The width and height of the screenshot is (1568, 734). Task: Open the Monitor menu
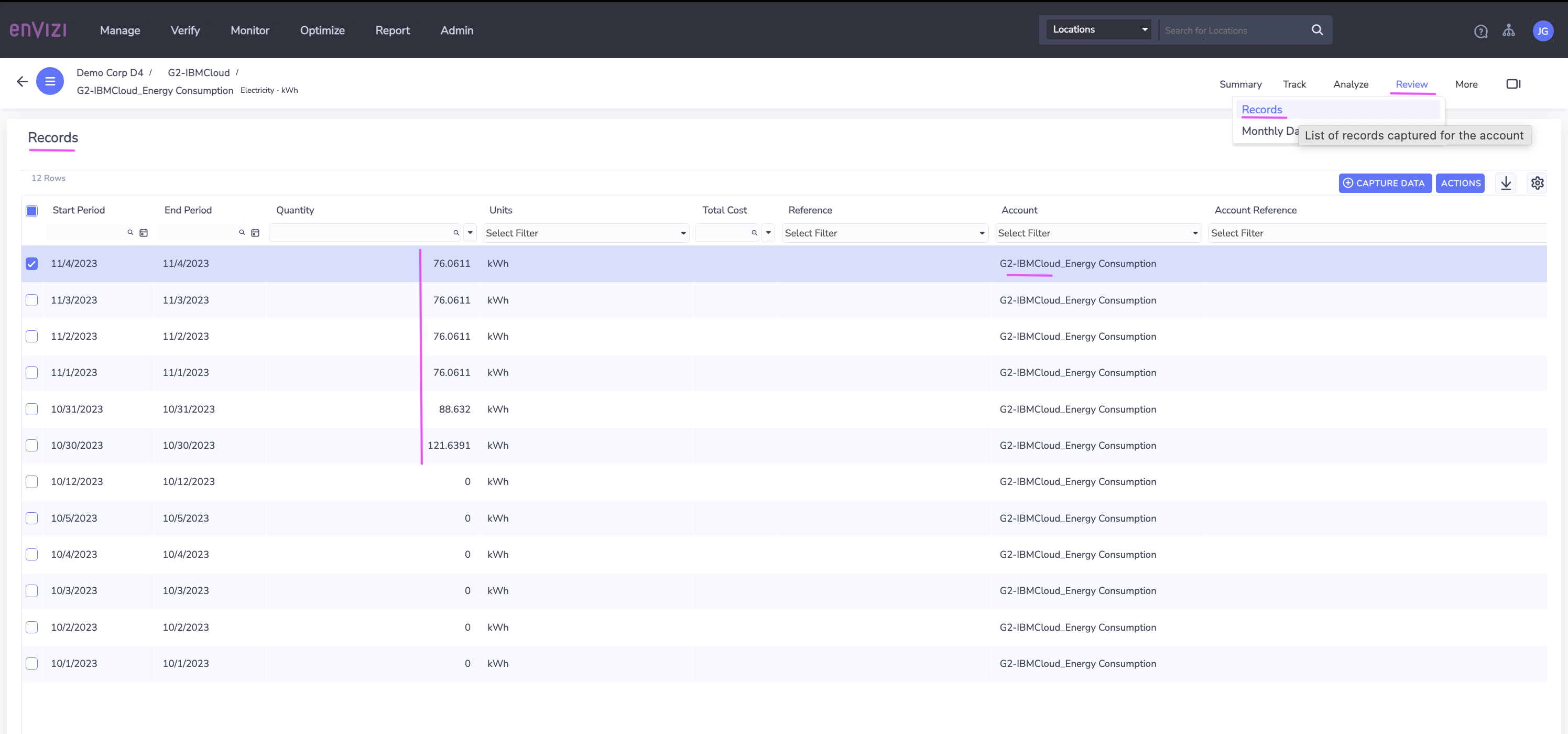(249, 30)
